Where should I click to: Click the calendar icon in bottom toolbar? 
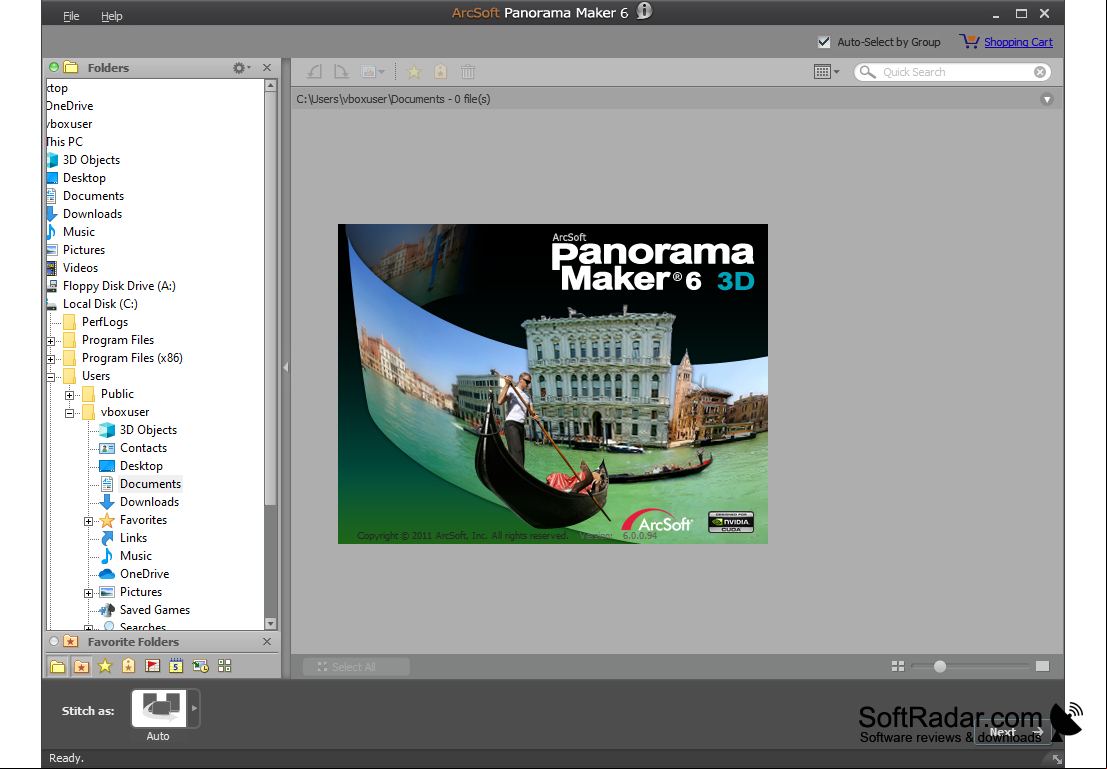(x=176, y=666)
